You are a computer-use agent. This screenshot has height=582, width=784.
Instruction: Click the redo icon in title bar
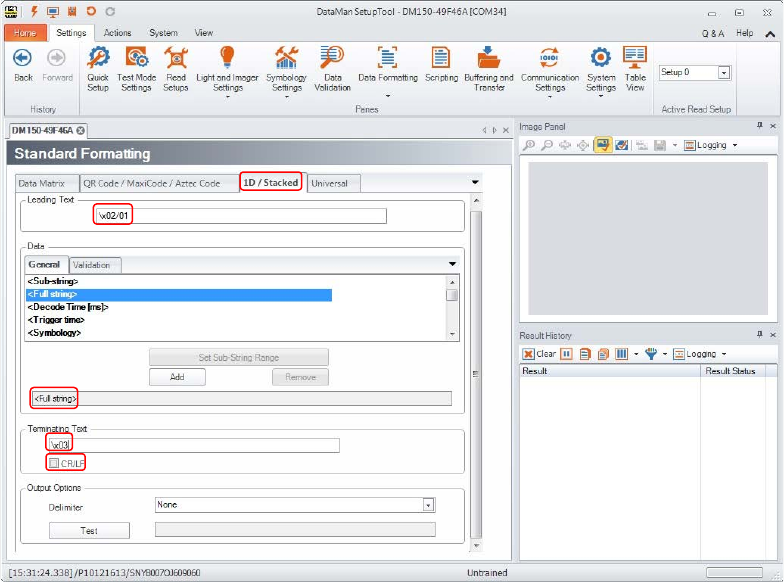coord(110,11)
